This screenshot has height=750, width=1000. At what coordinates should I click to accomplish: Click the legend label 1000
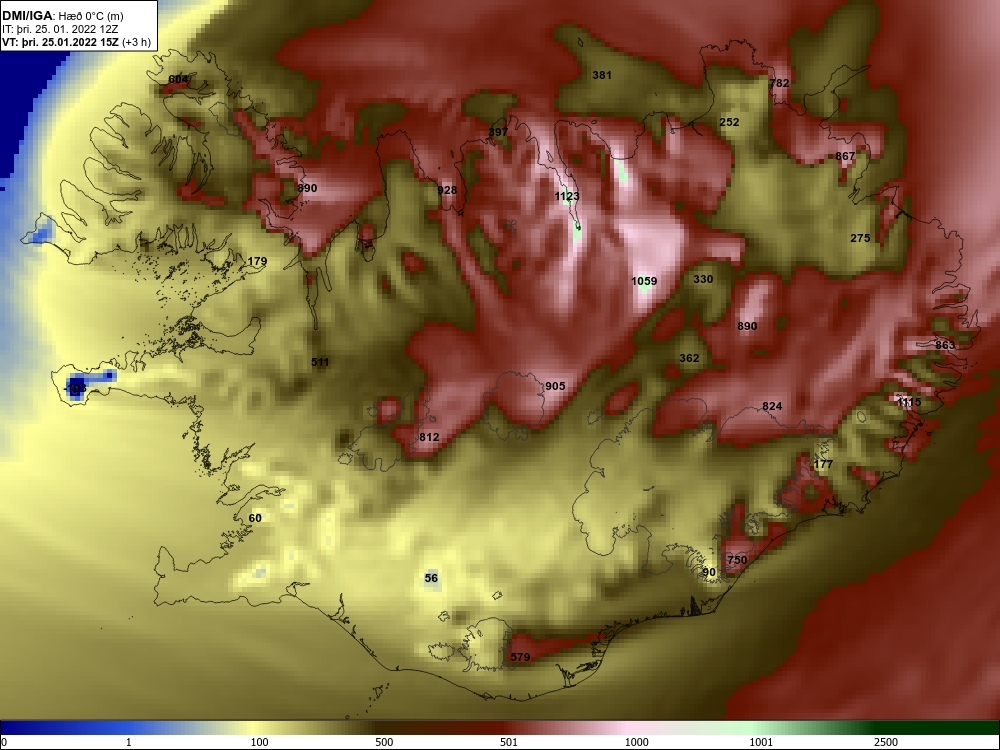[637, 742]
